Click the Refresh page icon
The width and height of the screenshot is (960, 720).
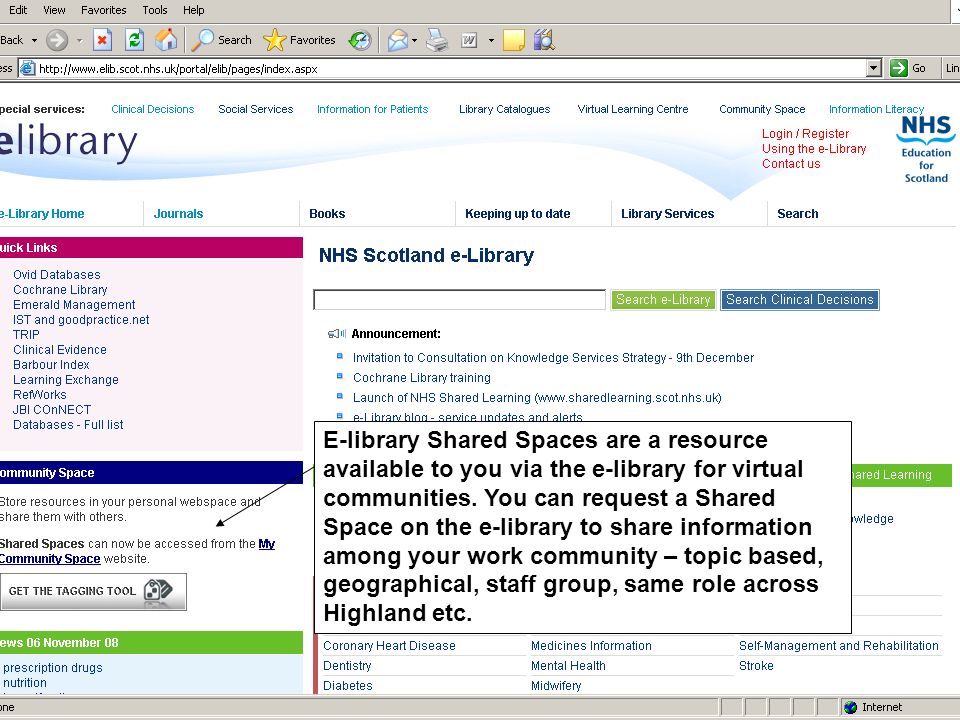[134, 40]
